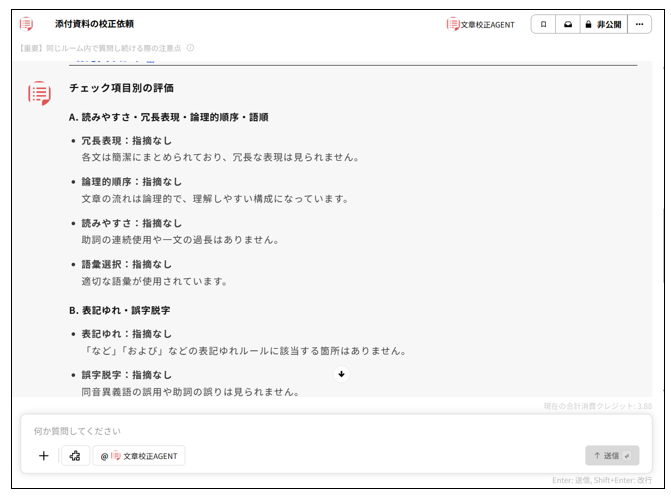The width and height of the screenshot is (671, 497).
Task: Click the agent avatar beside the response
Action: click(x=39, y=93)
